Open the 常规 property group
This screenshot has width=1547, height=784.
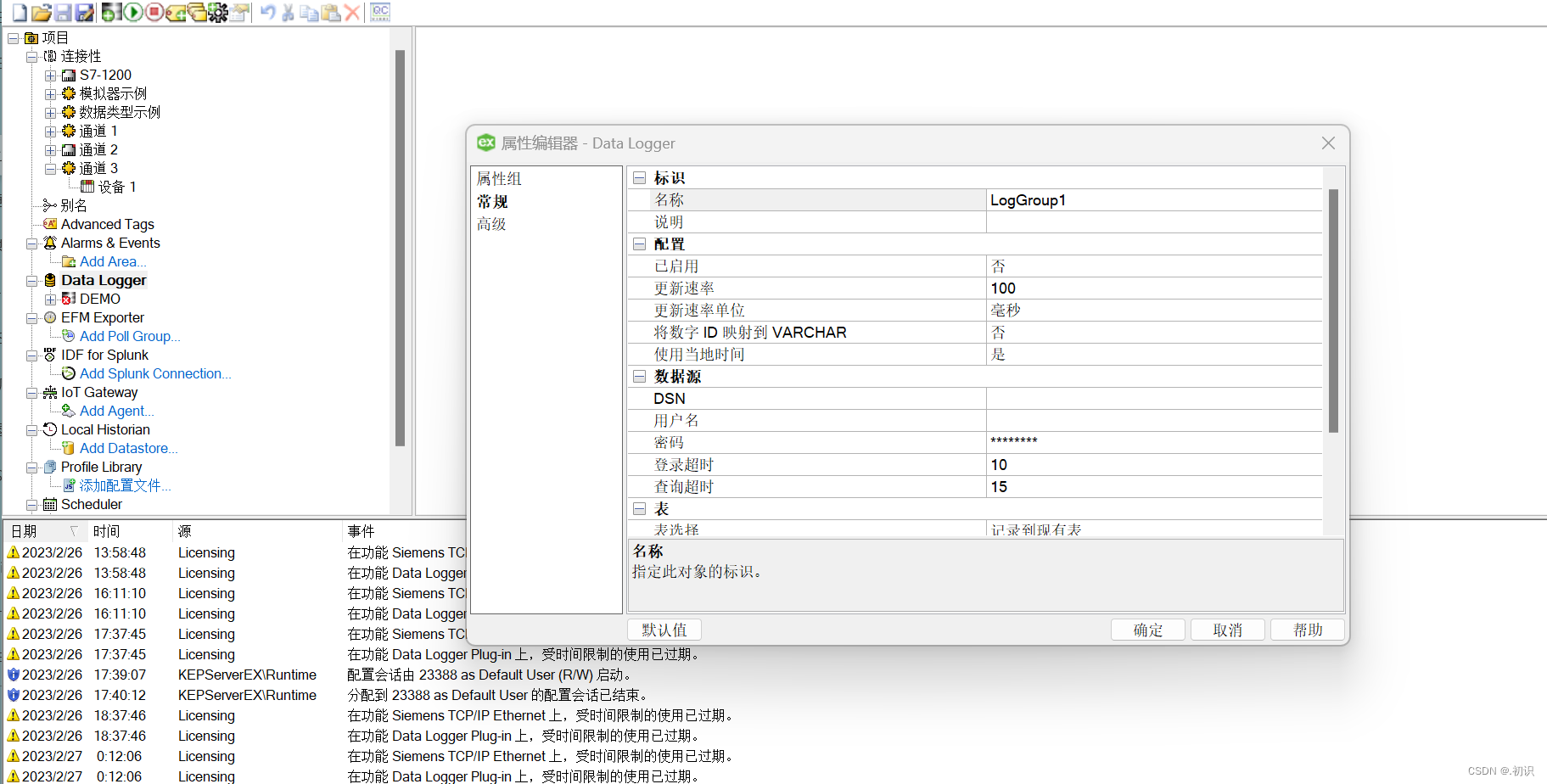point(492,202)
